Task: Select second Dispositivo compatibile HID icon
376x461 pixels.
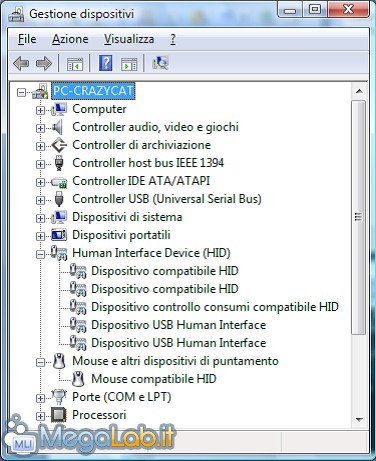Action: (x=78, y=289)
